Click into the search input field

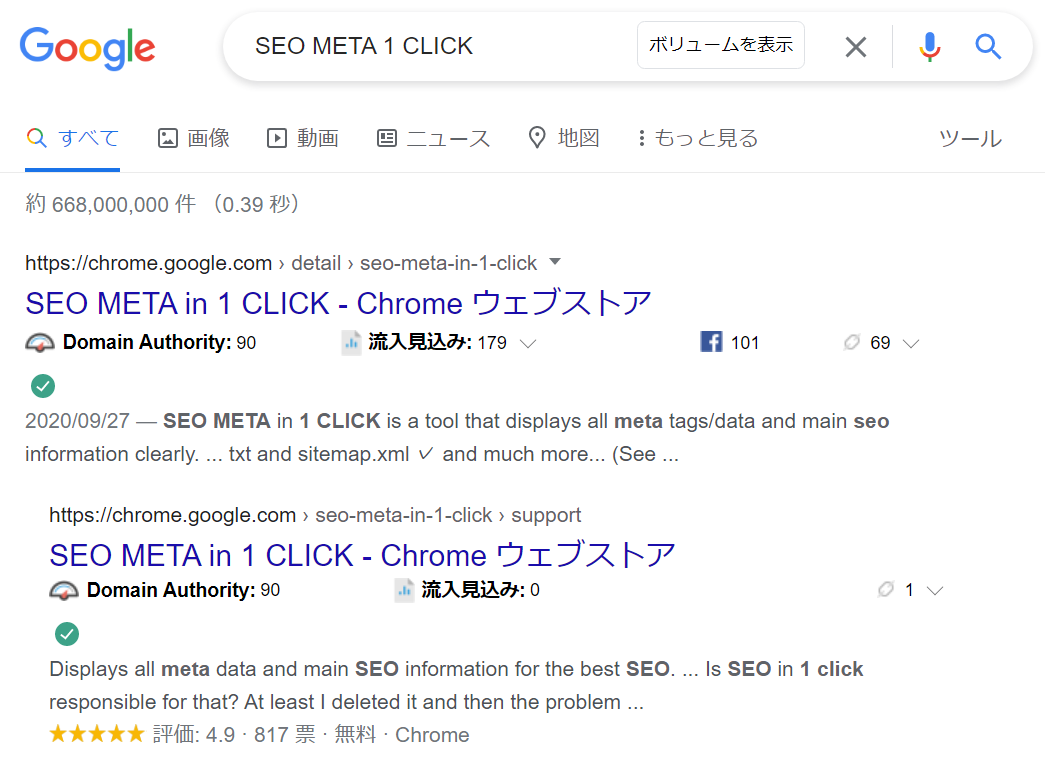point(440,46)
